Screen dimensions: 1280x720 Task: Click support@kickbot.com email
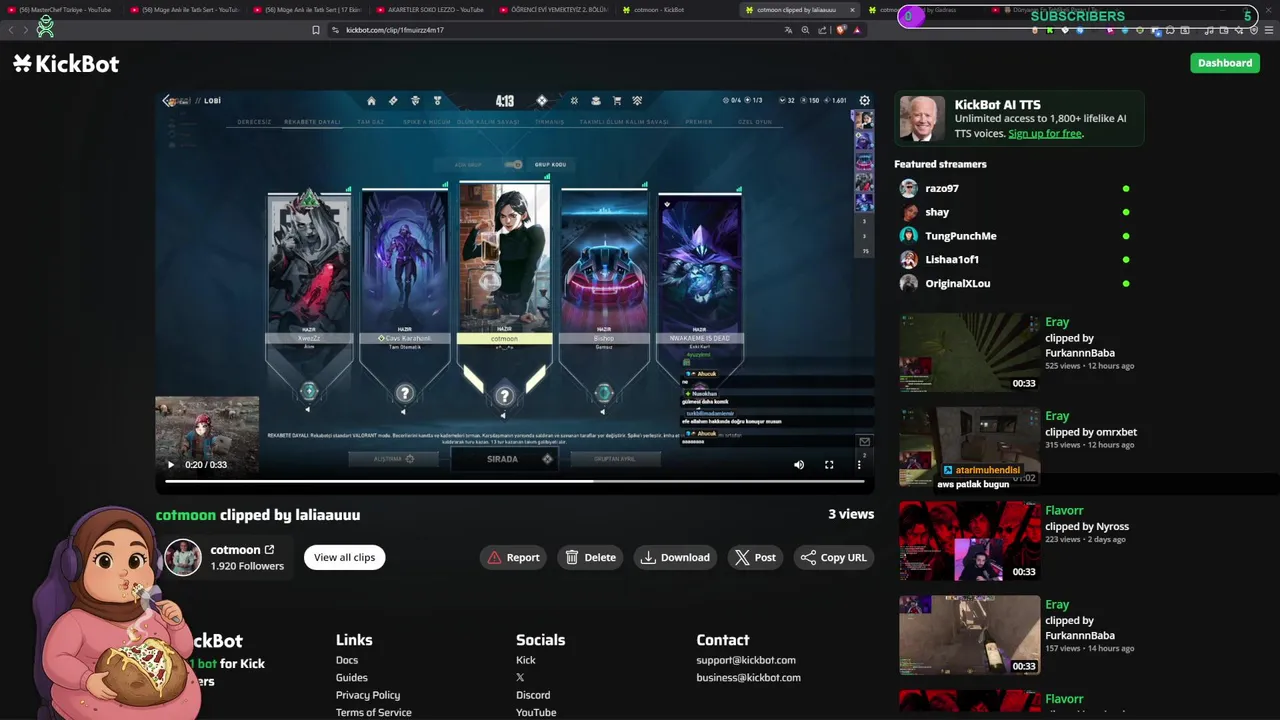coord(746,660)
